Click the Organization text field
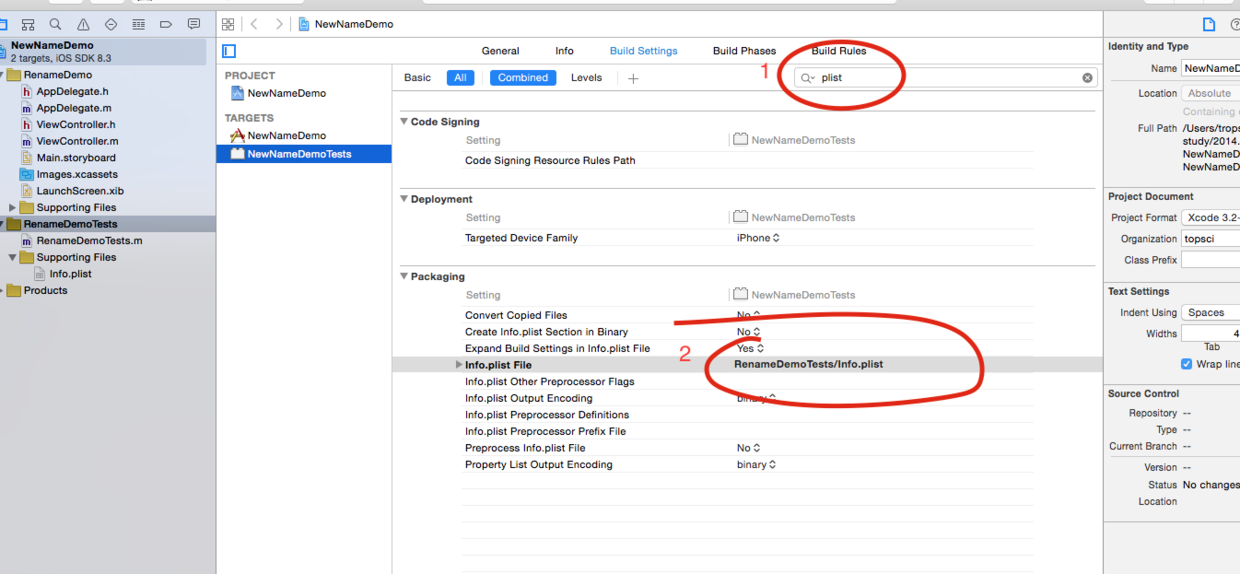 (1210, 239)
